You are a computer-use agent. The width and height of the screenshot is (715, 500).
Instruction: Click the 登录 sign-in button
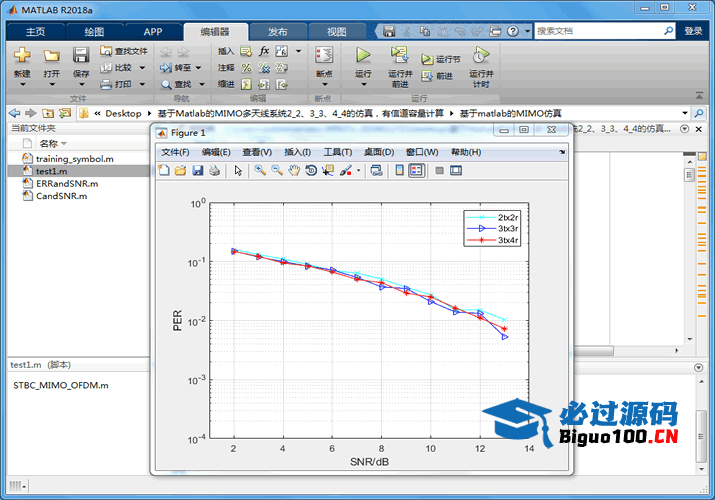click(x=693, y=31)
